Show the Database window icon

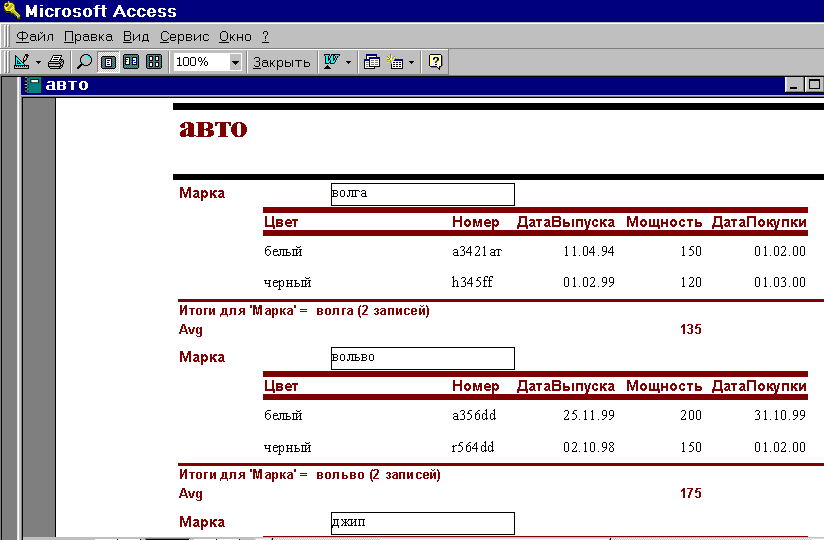(x=372, y=62)
